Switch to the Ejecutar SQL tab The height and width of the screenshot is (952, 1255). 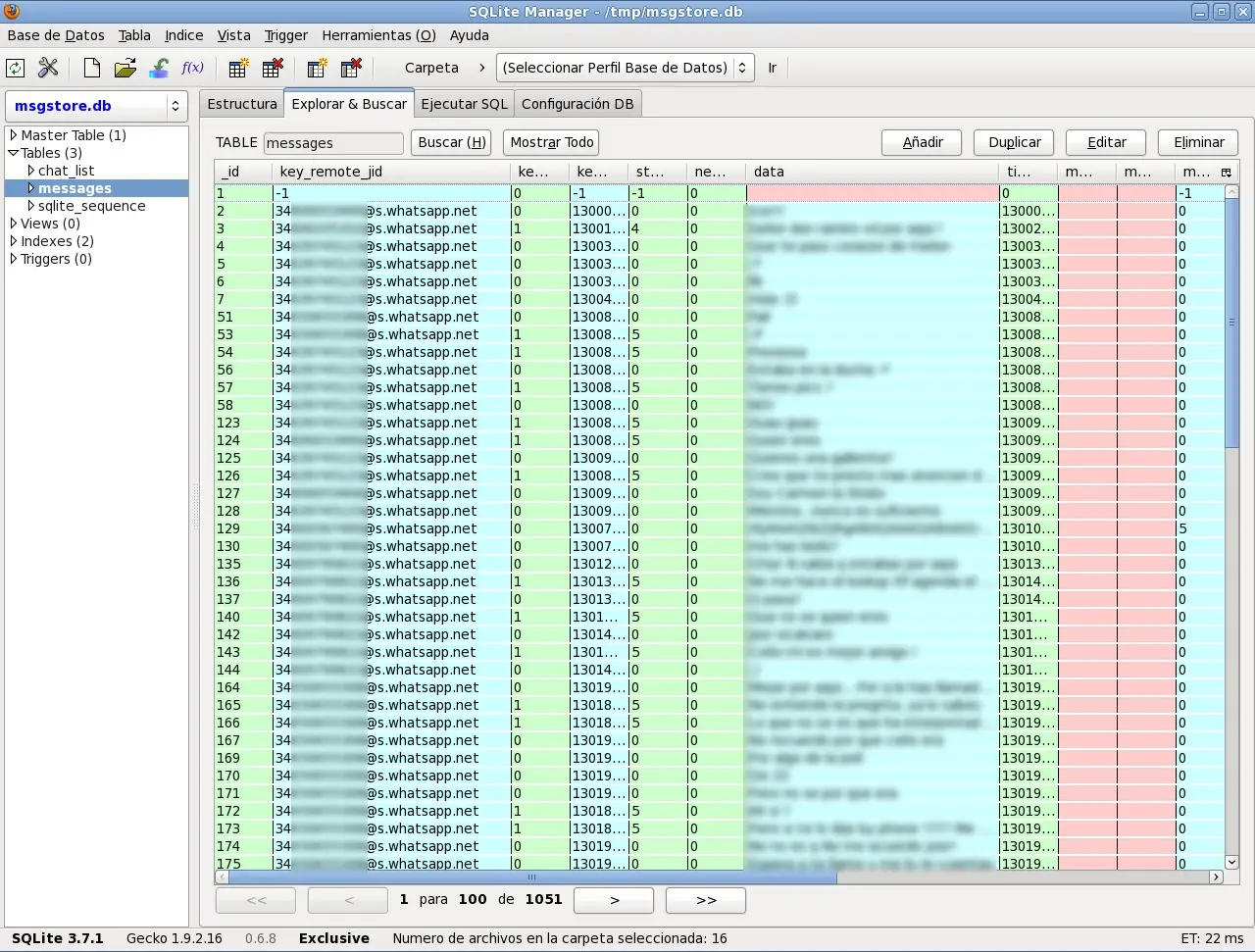(465, 104)
